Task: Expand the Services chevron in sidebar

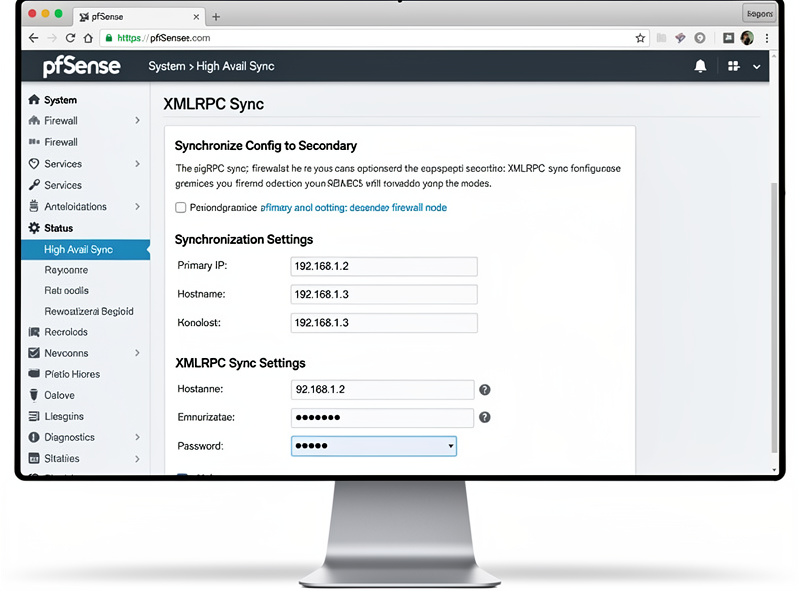Action: coord(137,163)
